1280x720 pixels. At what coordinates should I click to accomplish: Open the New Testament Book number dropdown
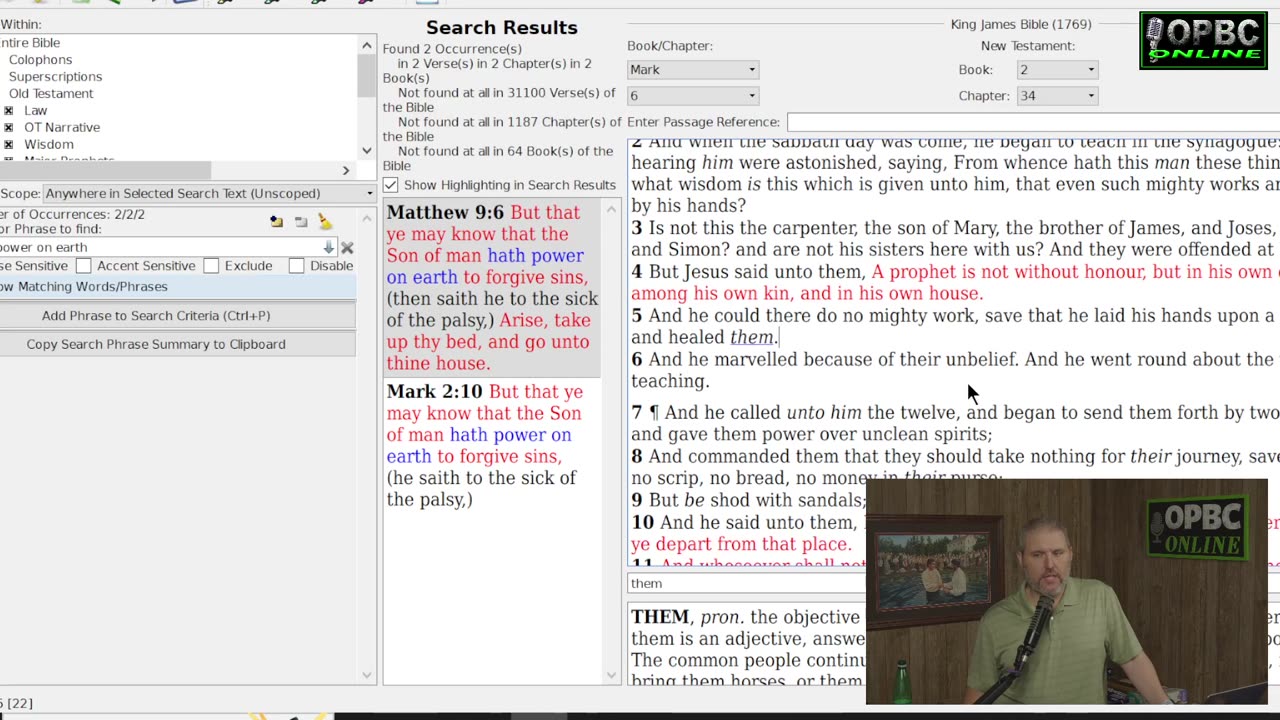coord(1057,69)
